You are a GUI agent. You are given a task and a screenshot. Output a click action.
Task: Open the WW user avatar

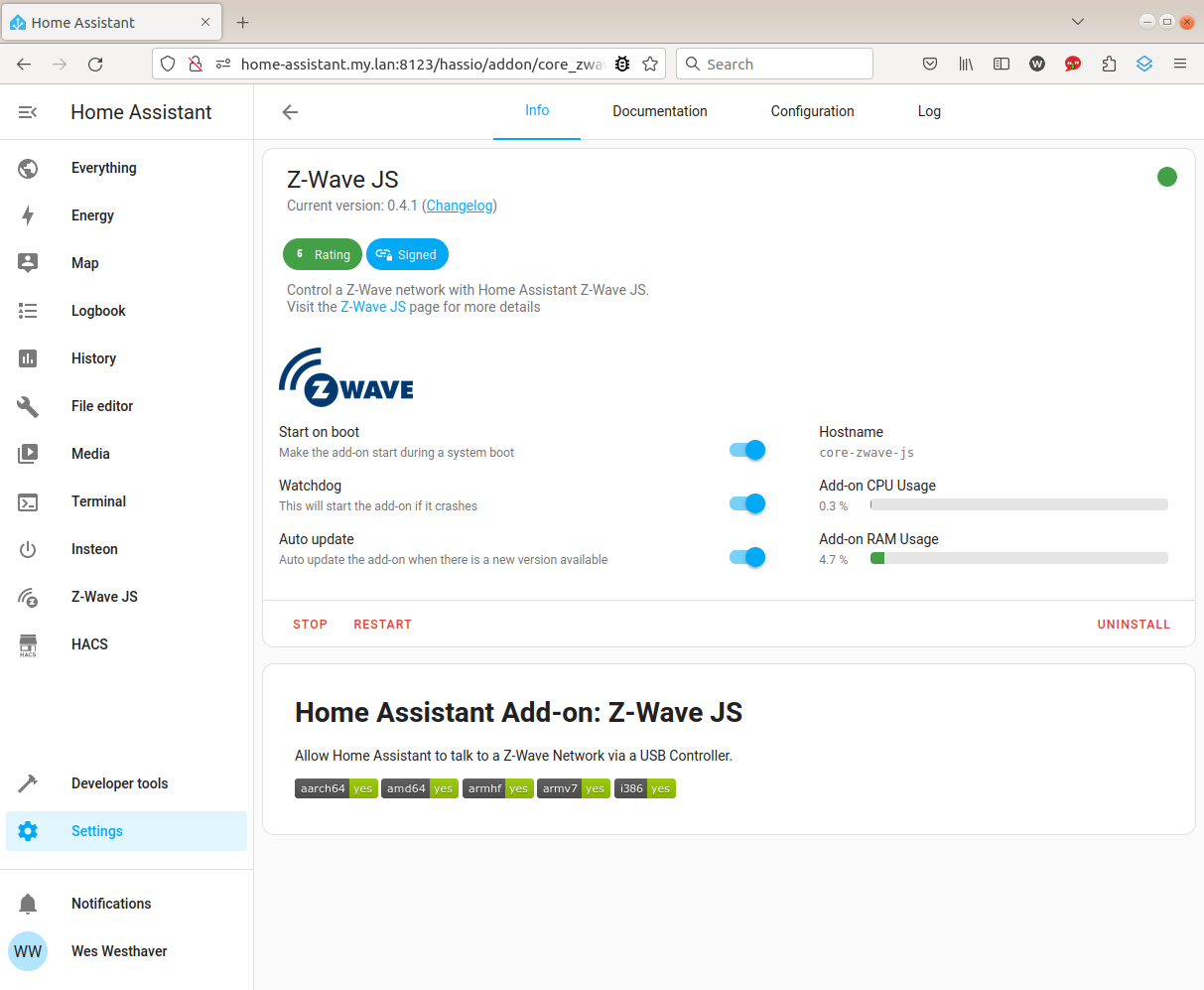click(28, 951)
